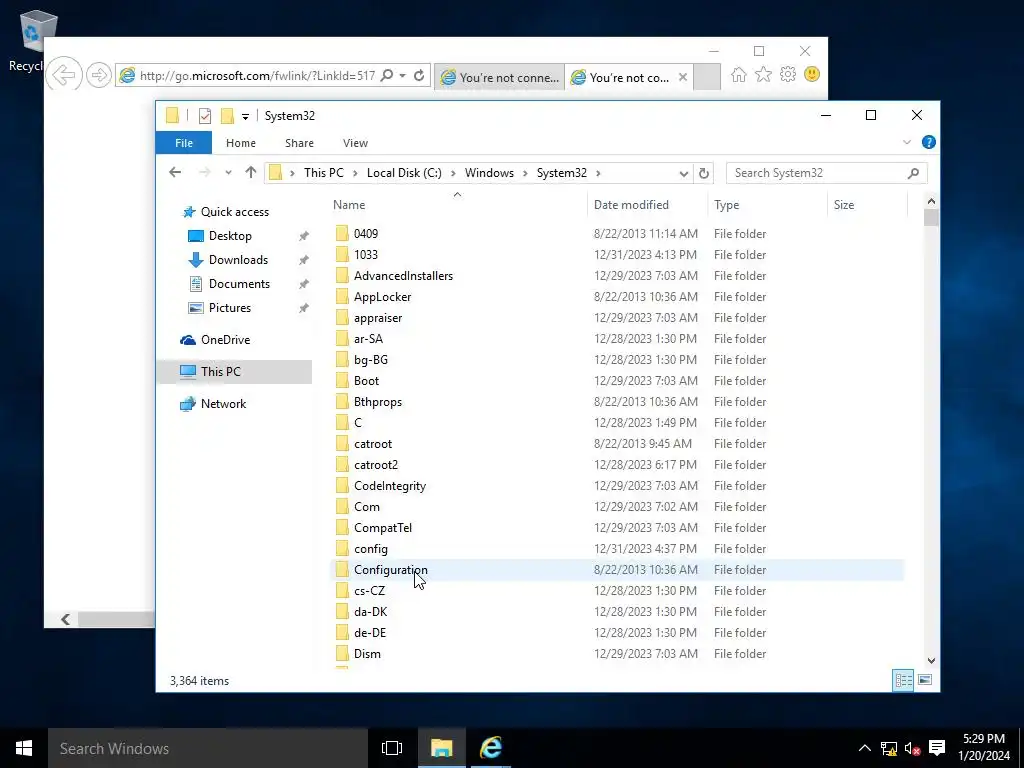
Task: Click 'Local Disk (C:)' in the breadcrumb
Action: 404,173
